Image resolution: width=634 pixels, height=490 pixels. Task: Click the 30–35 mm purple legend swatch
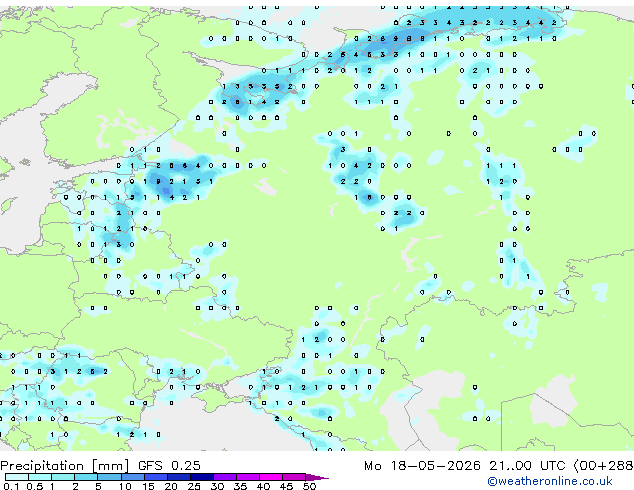click(225, 477)
